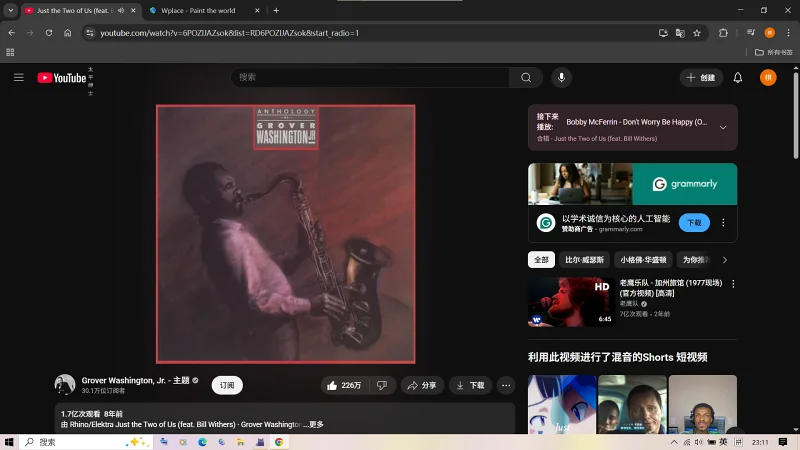
Task: Click the magnifier search button
Action: (x=526, y=78)
